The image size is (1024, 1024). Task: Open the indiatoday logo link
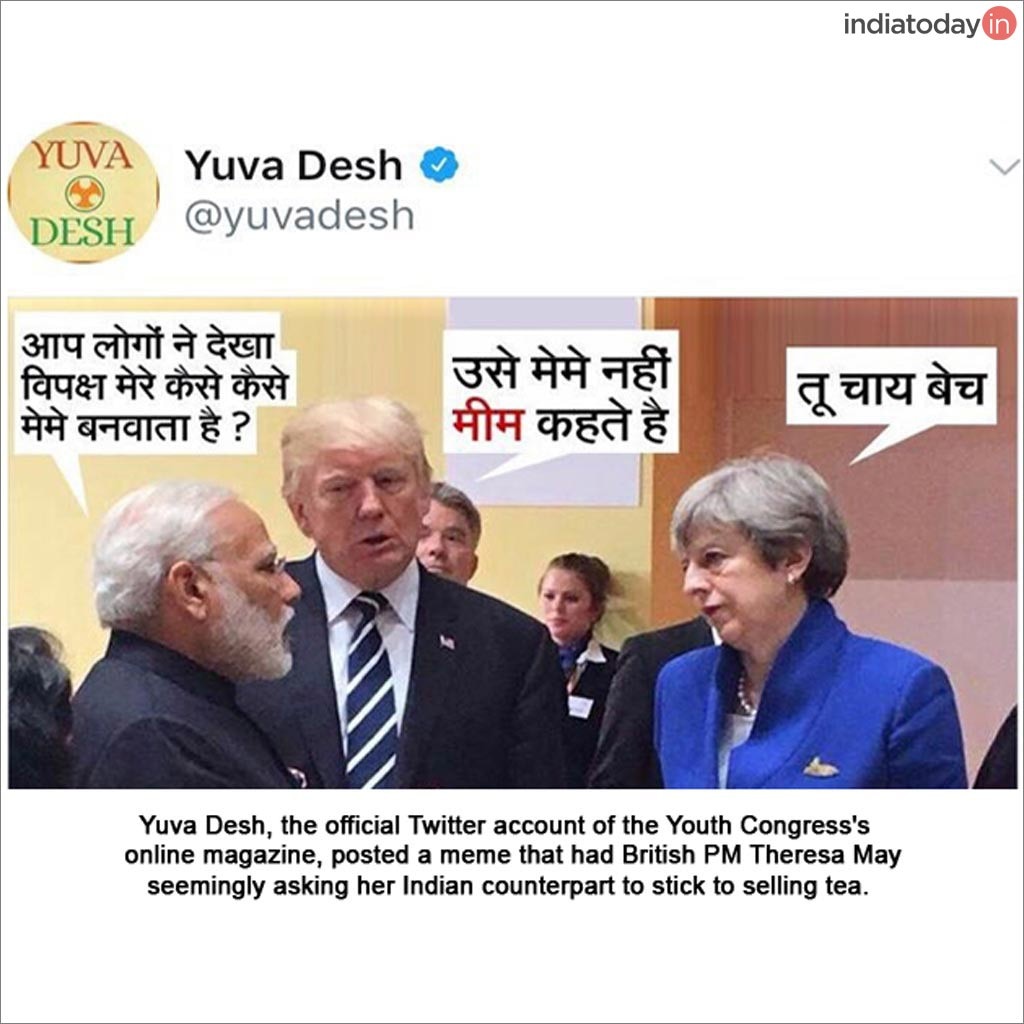coord(929,24)
